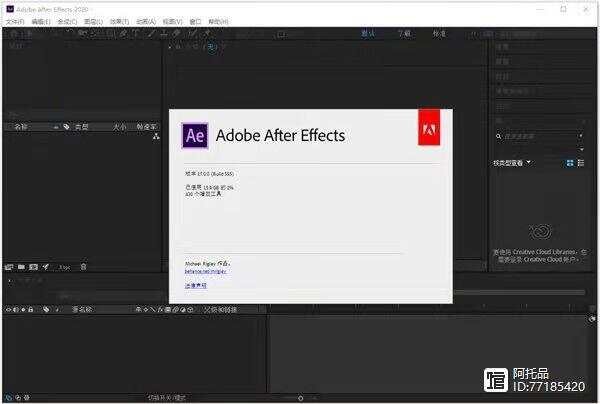Sort project items by 名称 column

click(21, 127)
